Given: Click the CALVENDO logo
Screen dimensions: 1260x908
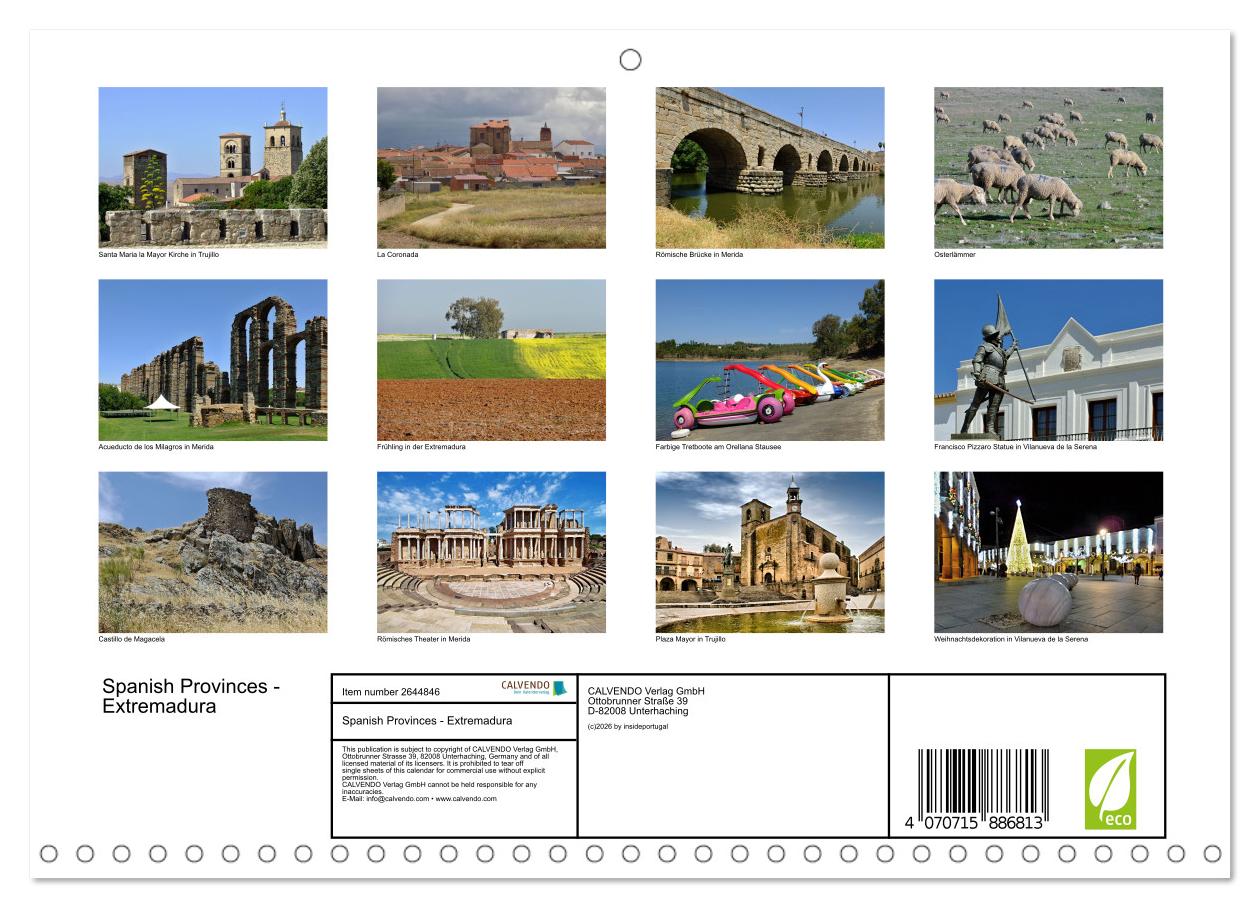Looking at the screenshot, I should 534,688.
